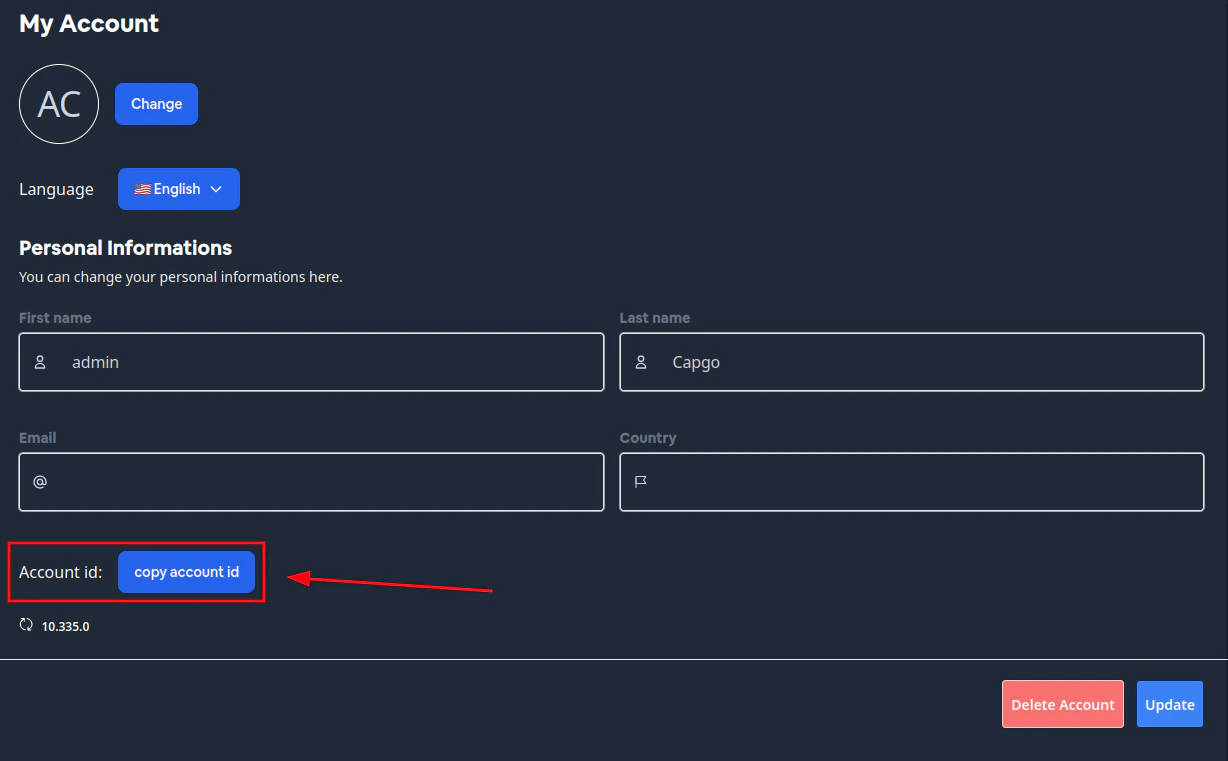
Task: Click the Delete Account button
Action: tap(1062, 704)
